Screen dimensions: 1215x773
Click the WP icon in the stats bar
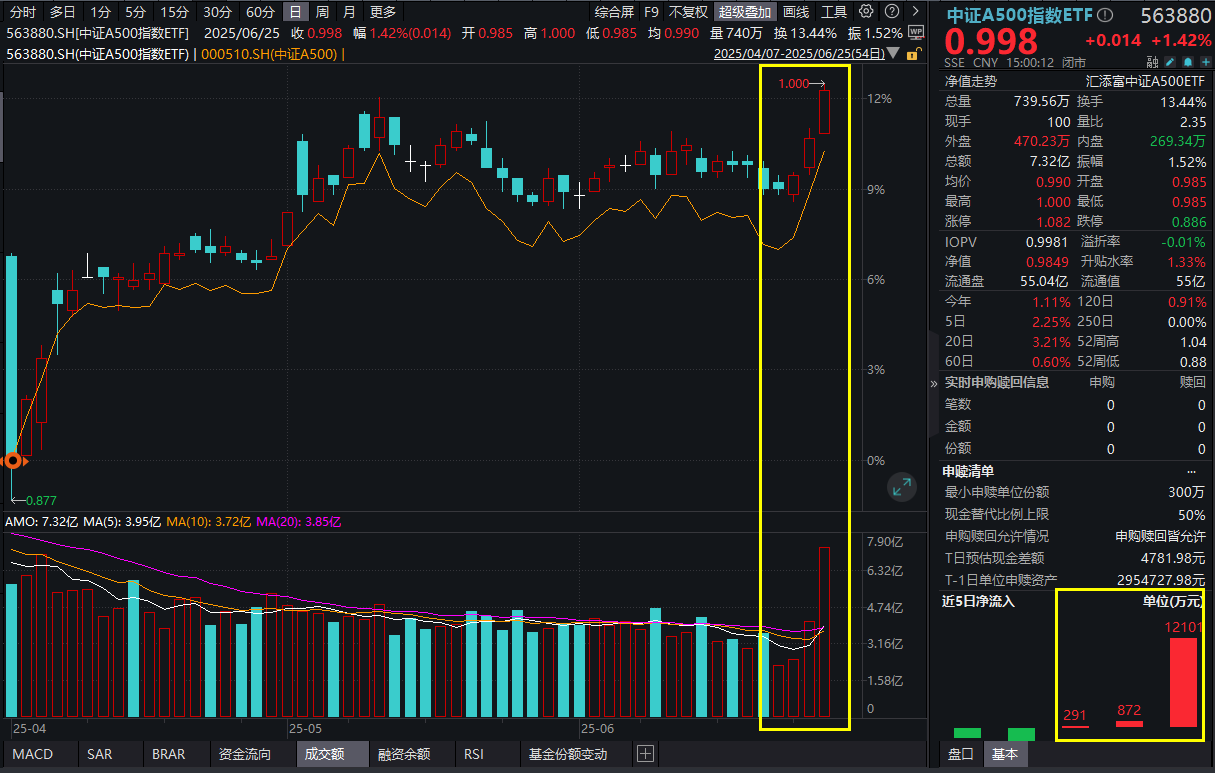point(916,33)
